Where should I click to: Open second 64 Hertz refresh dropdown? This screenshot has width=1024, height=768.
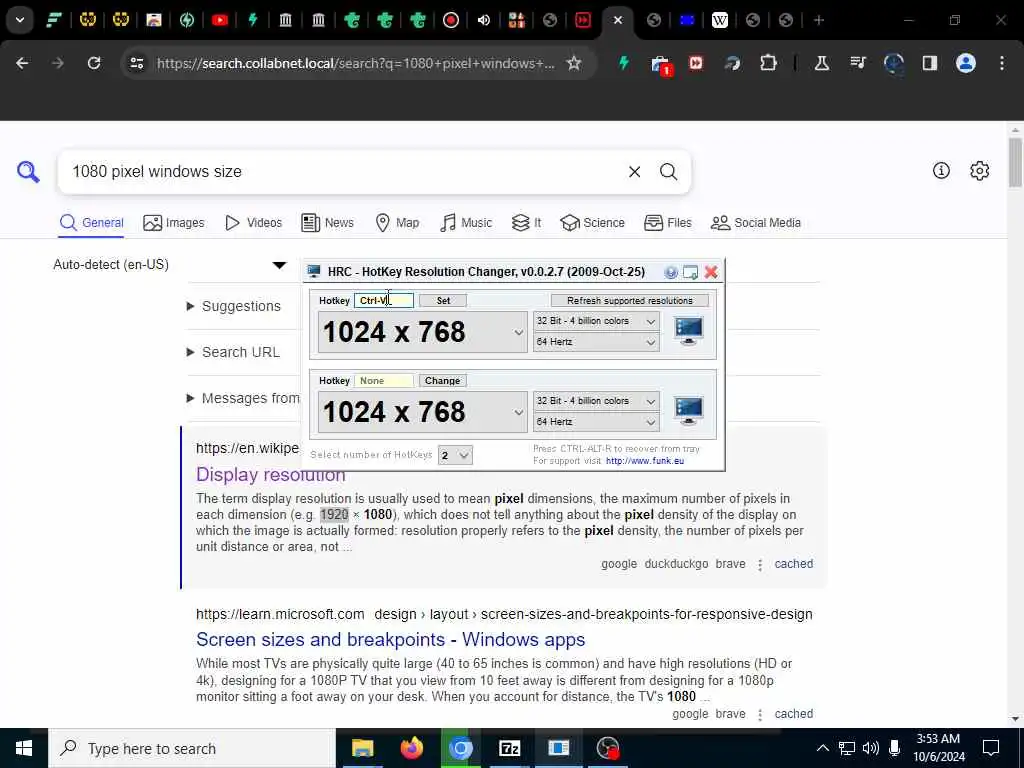pyautogui.click(x=596, y=421)
